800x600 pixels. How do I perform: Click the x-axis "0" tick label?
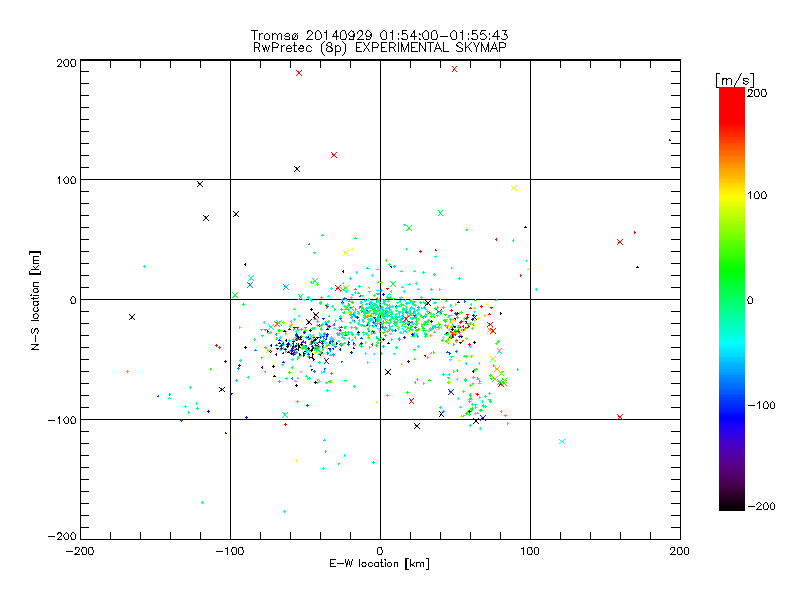click(380, 551)
